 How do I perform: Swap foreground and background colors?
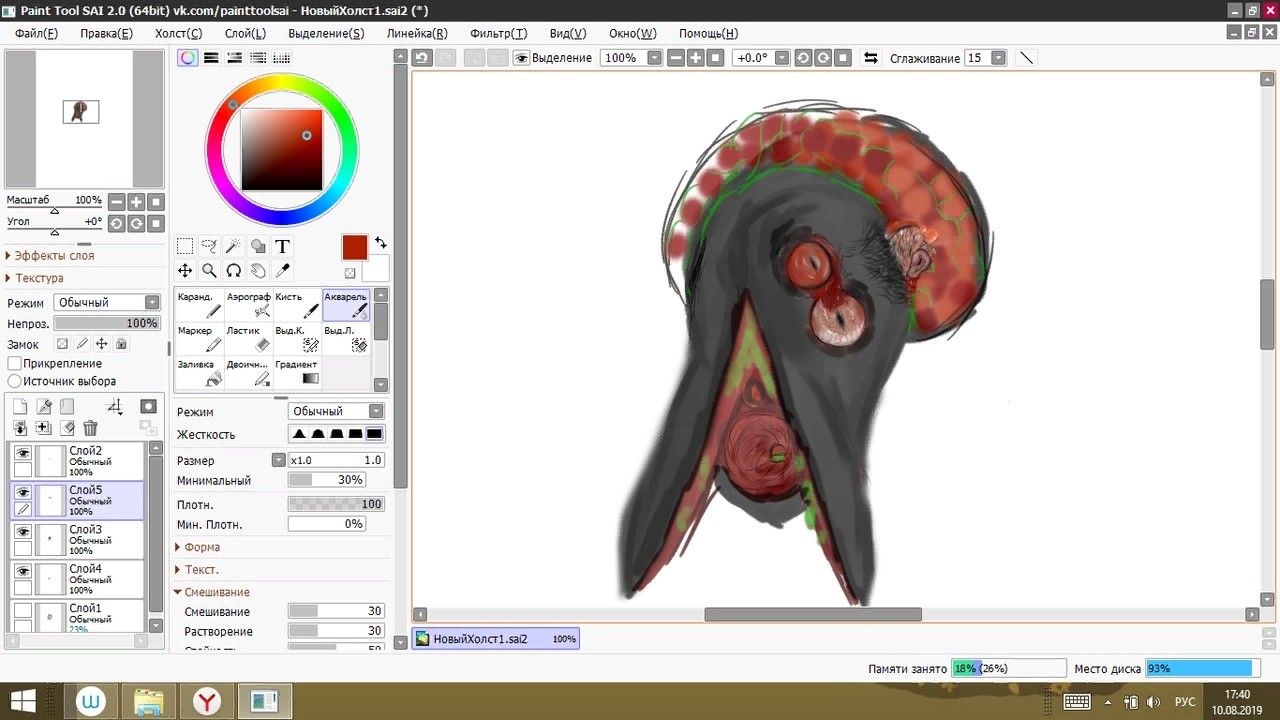click(380, 243)
